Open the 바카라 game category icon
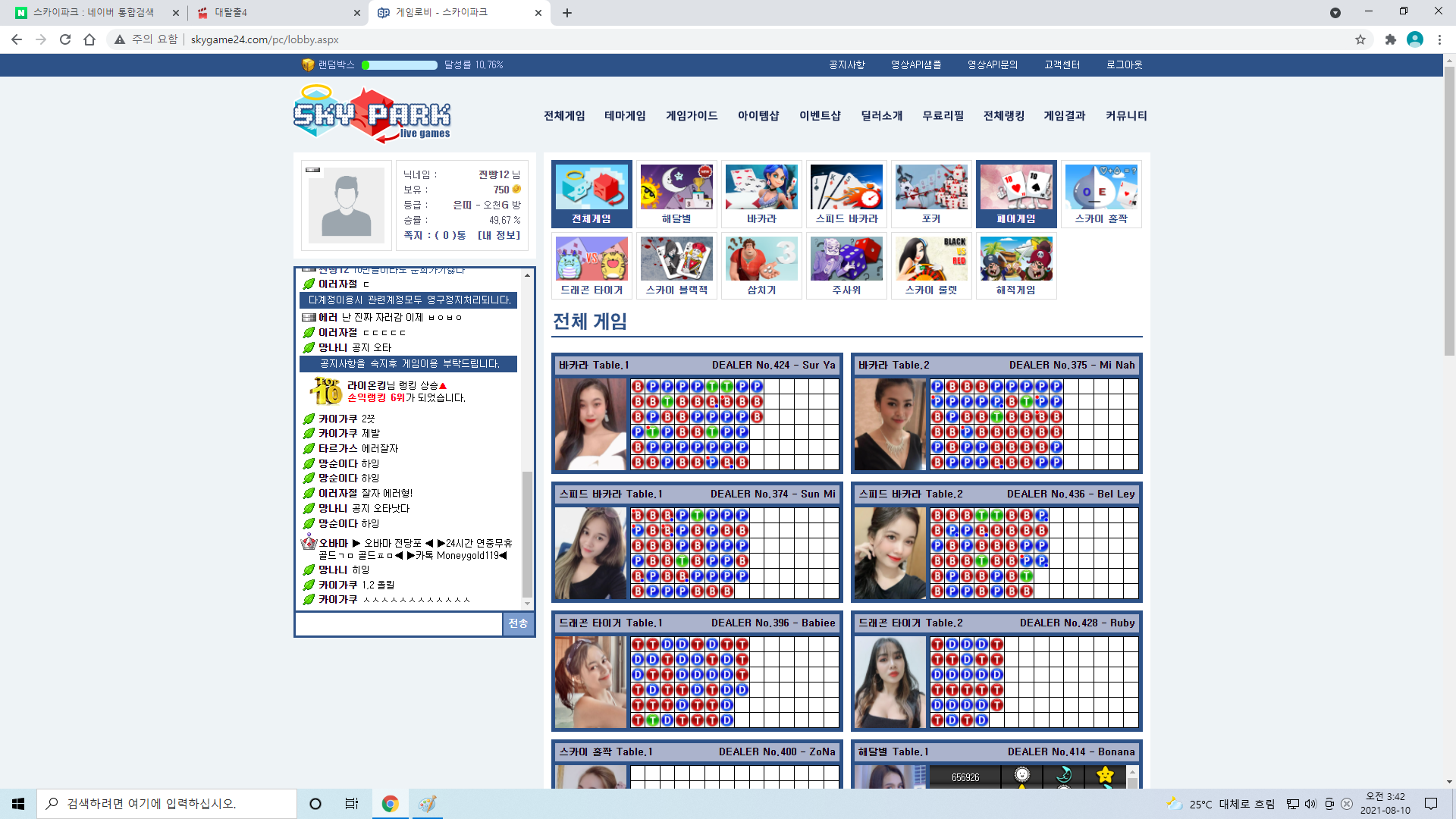Image resolution: width=1456 pixels, height=819 pixels. (761, 194)
